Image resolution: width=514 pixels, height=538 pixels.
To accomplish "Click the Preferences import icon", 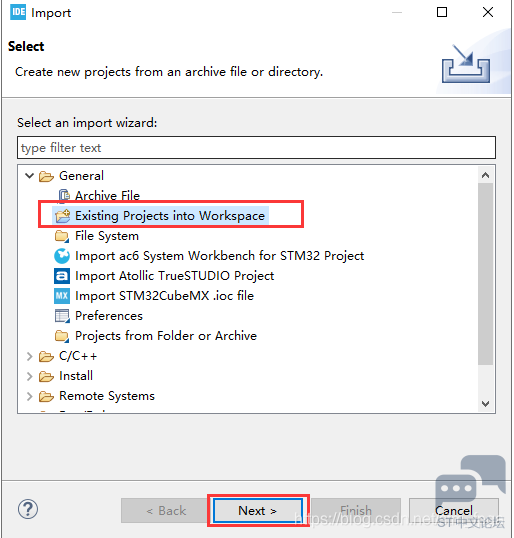I will coord(62,316).
